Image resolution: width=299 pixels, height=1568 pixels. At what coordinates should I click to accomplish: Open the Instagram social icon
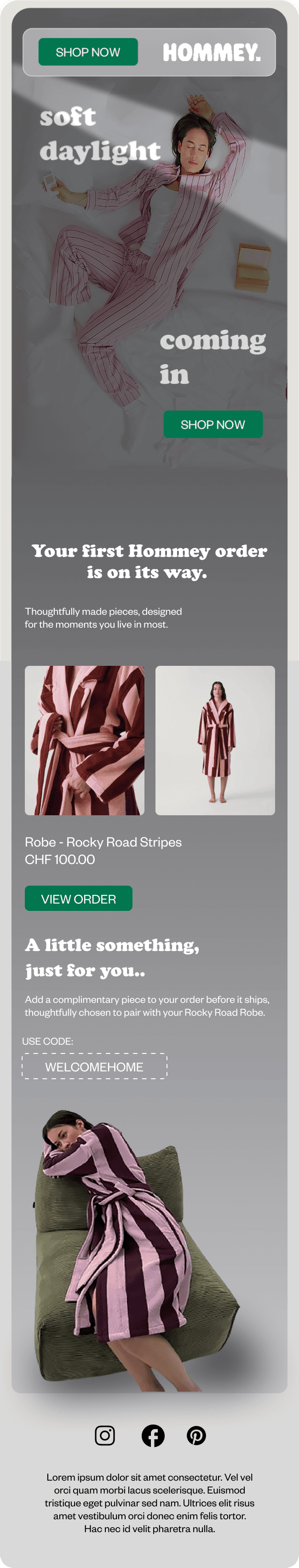(x=105, y=1436)
